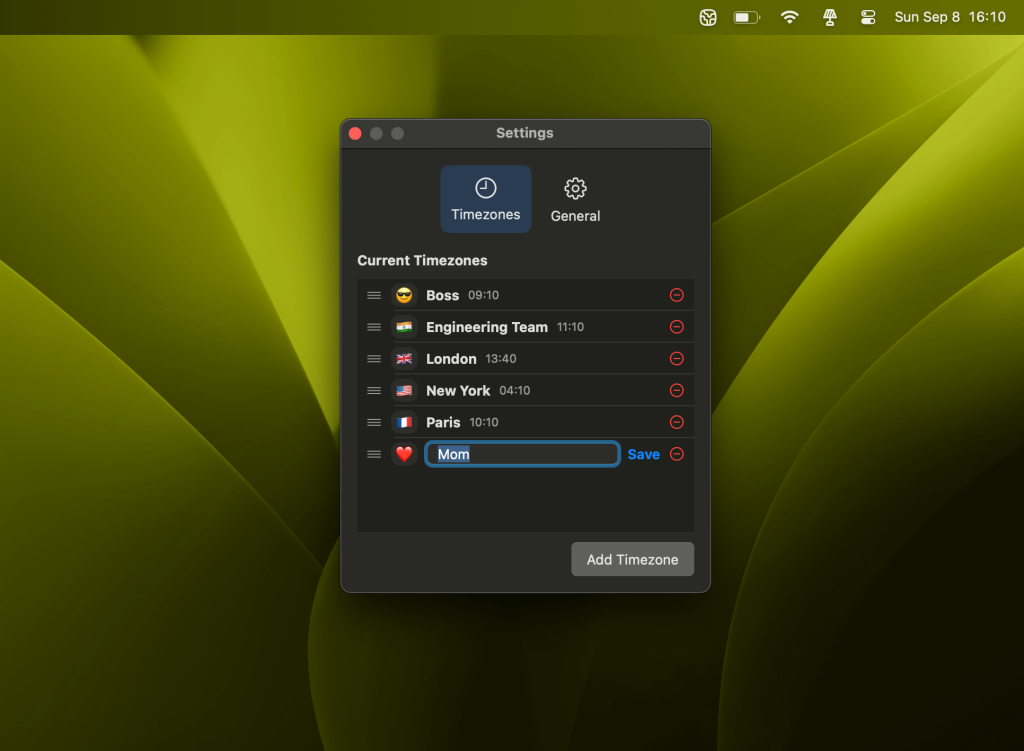The height and width of the screenshot is (751, 1024).
Task: Select the UK flag icon for London
Action: tap(404, 359)
